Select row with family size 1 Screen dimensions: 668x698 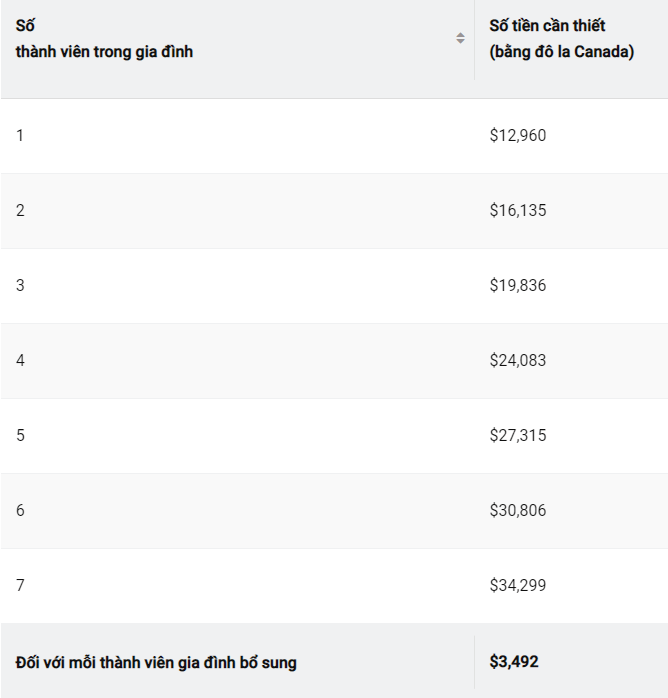[334, 136]
